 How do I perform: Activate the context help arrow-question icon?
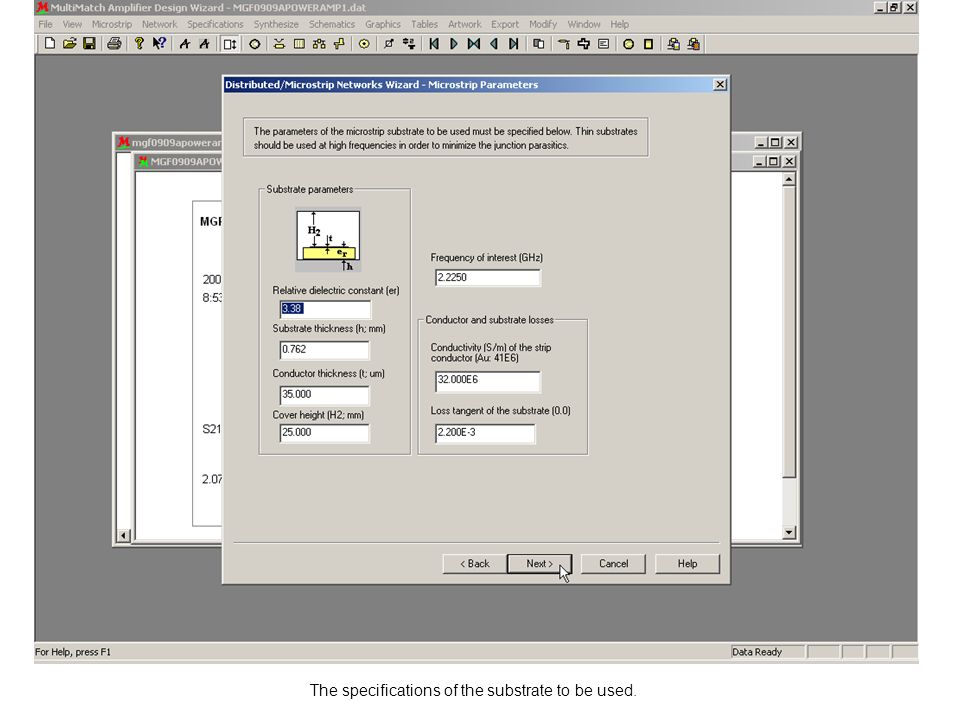point(159,44)
